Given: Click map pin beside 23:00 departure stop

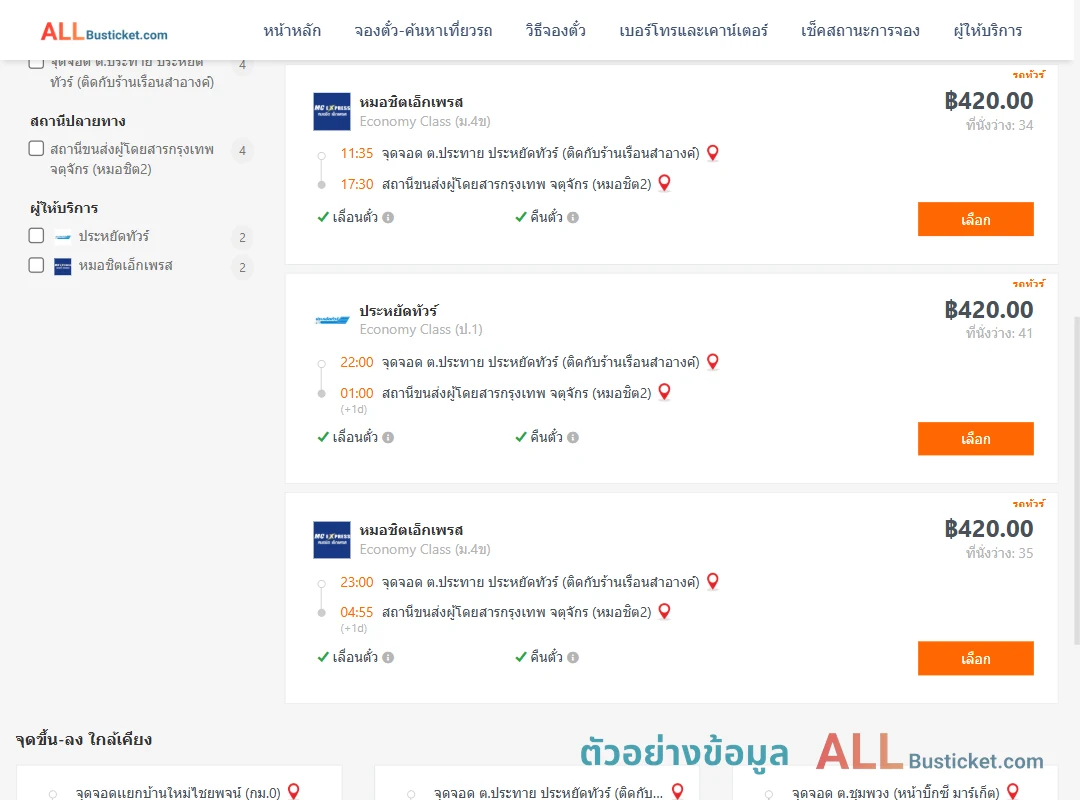Looking at the screenshot, I should (713, 582).
